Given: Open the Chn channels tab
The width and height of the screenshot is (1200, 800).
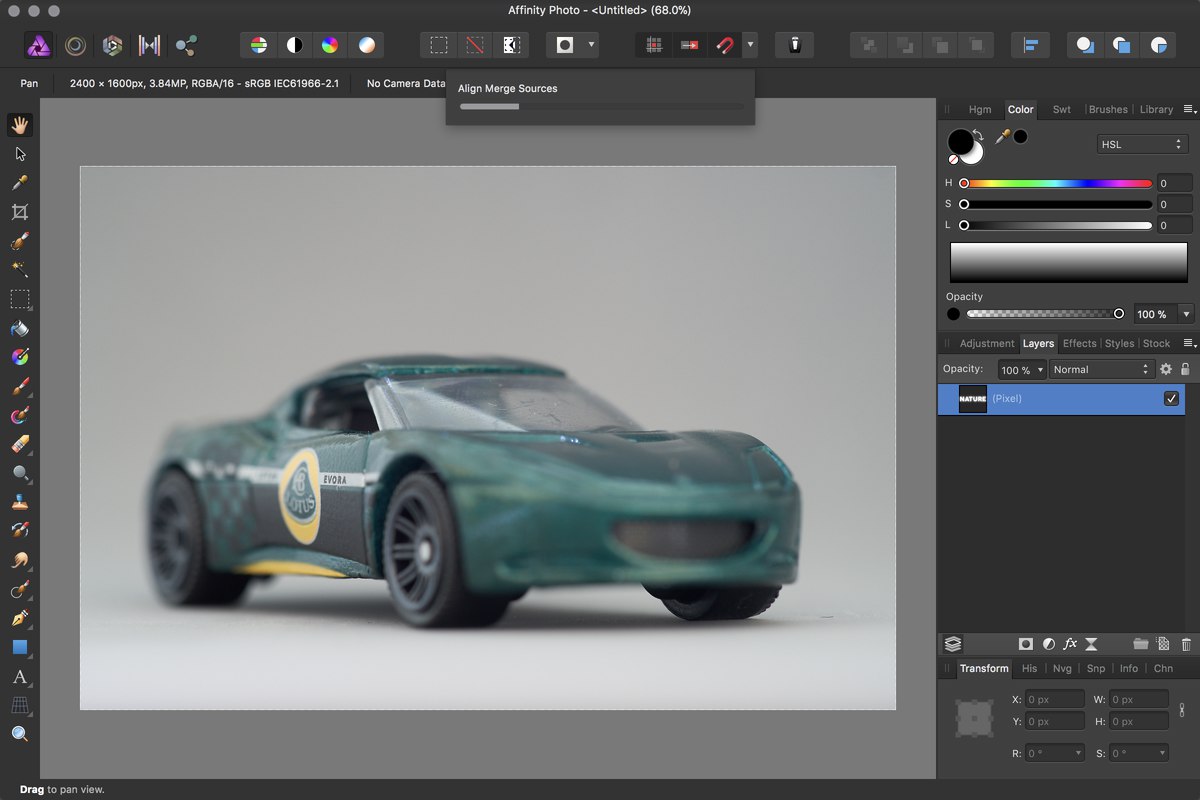Looking at the screenshot, I should point(1163,668).
